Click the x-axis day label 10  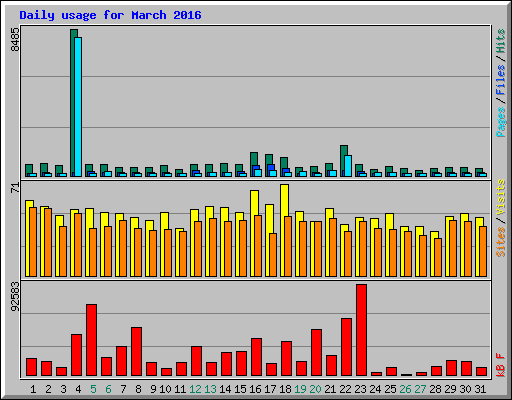pos(165,389)
